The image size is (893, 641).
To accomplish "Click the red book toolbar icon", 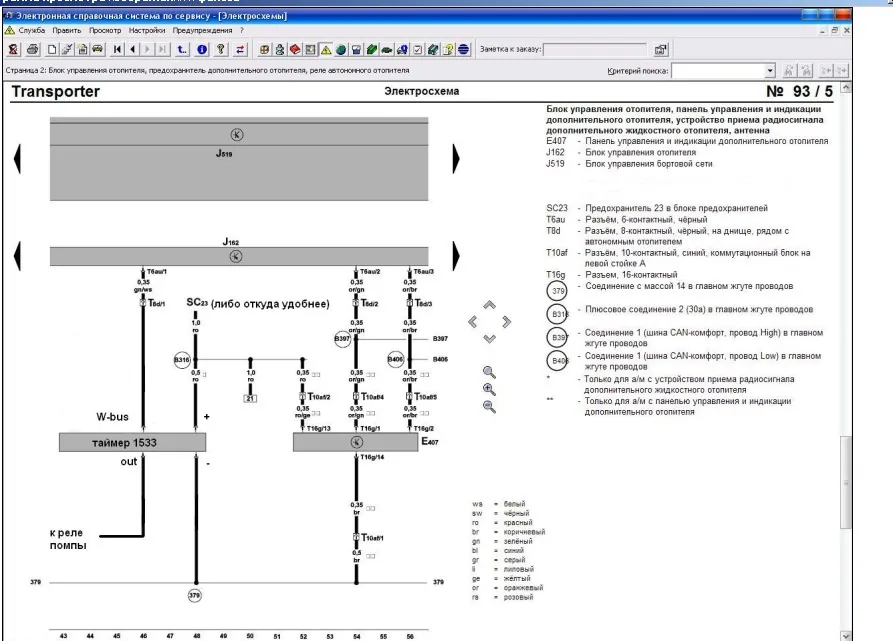I will tap(295, 50).
